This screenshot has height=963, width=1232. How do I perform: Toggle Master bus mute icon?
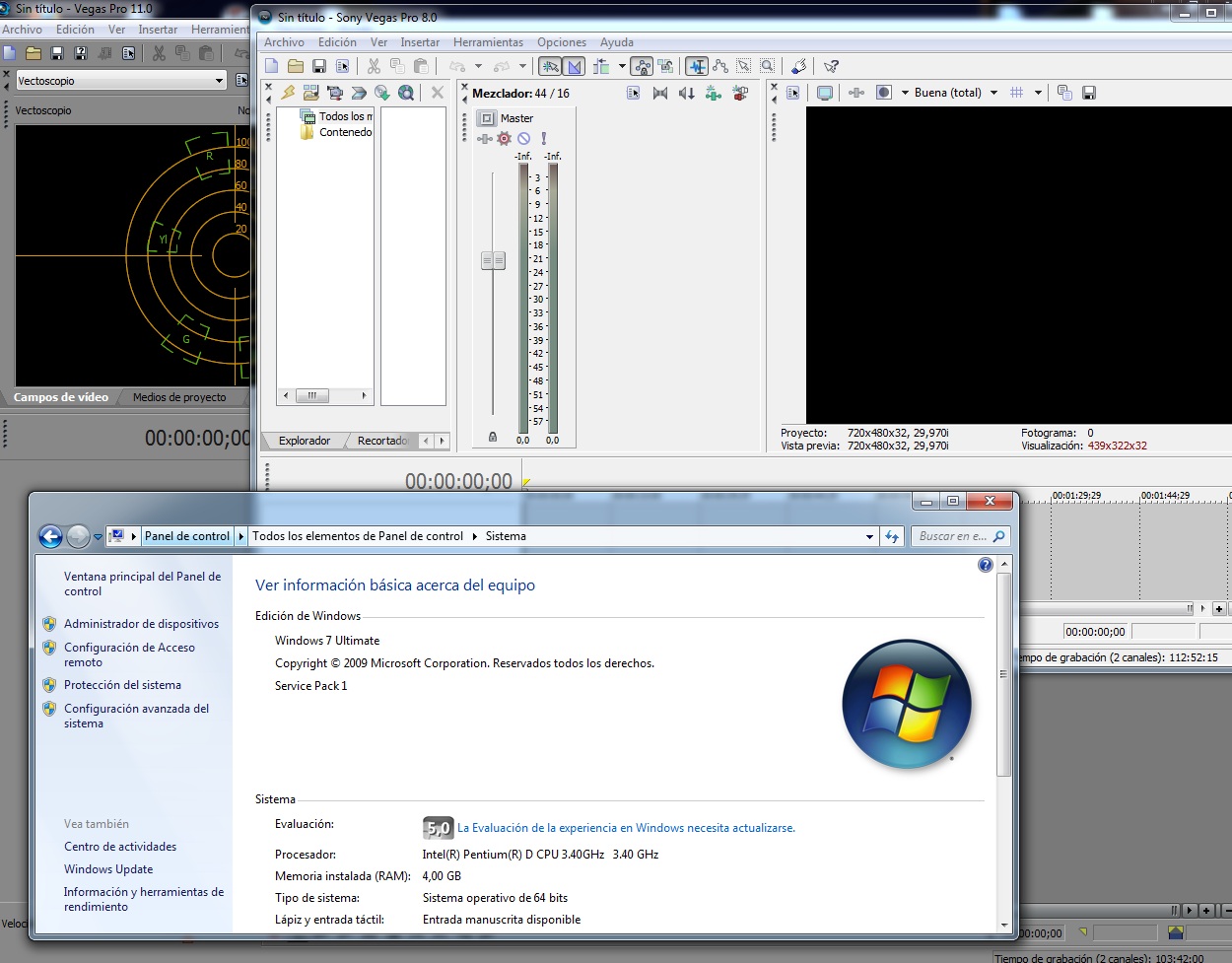pos(524,139)
